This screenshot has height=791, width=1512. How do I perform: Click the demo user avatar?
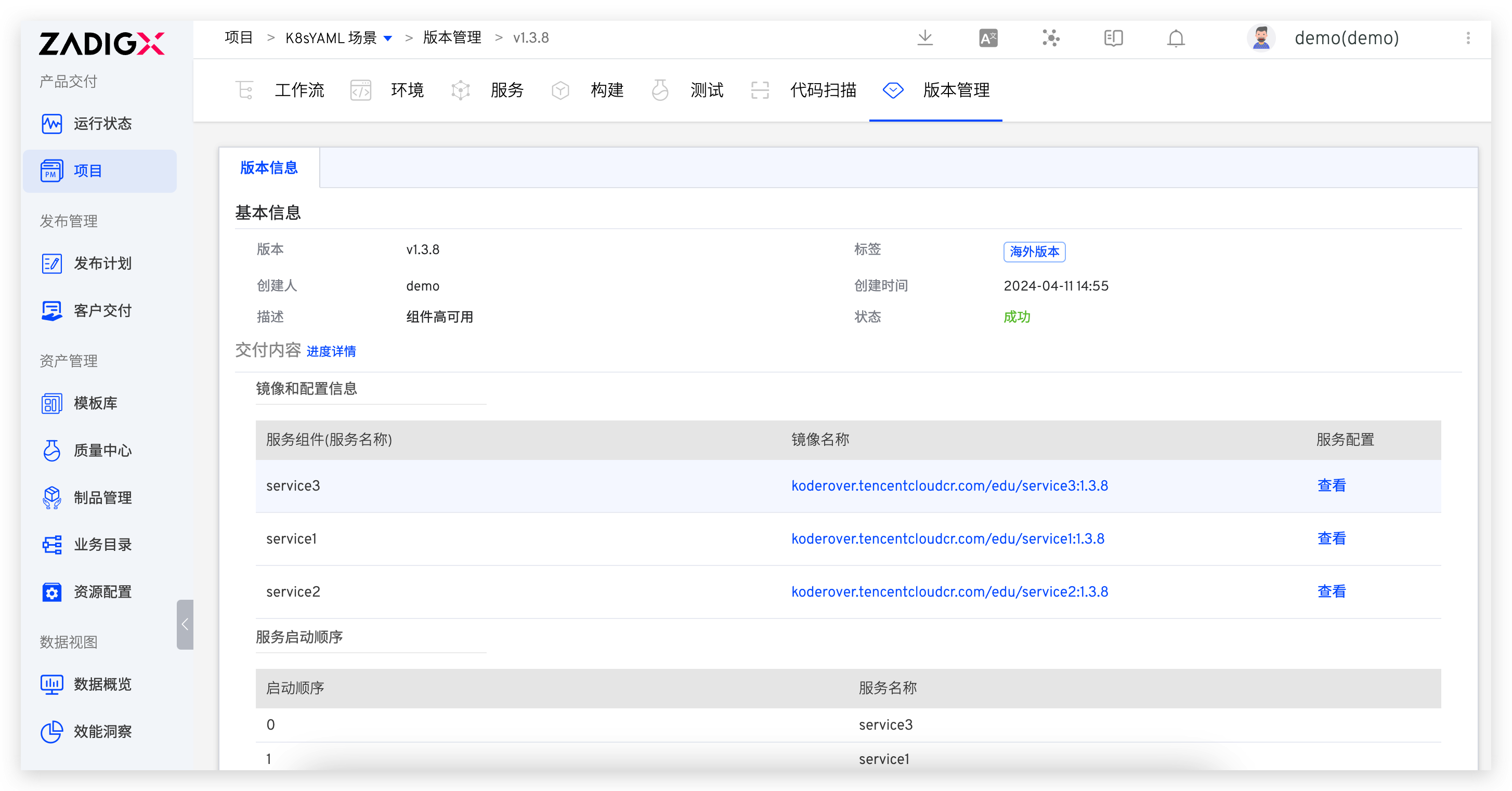point(1261,38)
